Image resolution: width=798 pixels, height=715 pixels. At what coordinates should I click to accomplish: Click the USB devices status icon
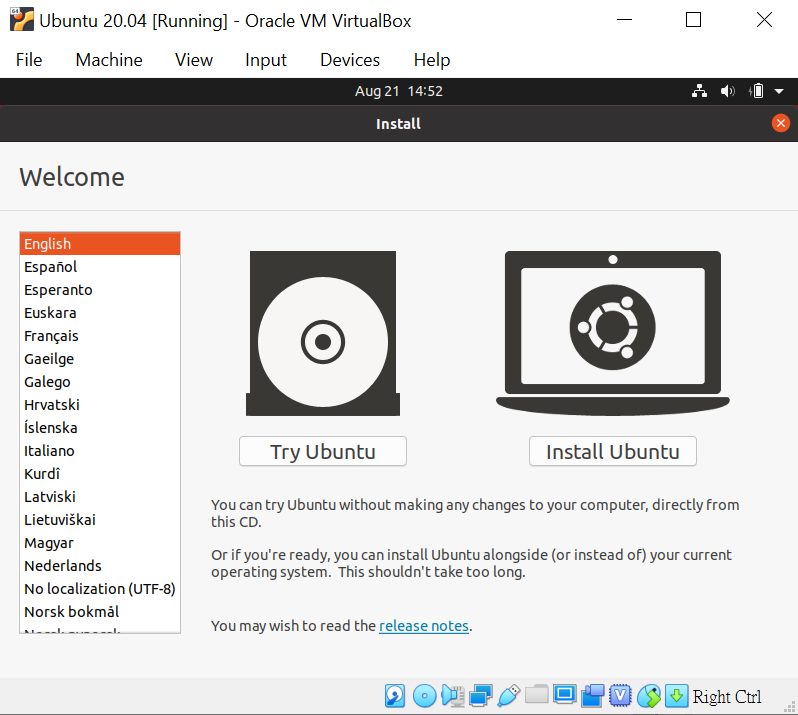pos(508,696)
